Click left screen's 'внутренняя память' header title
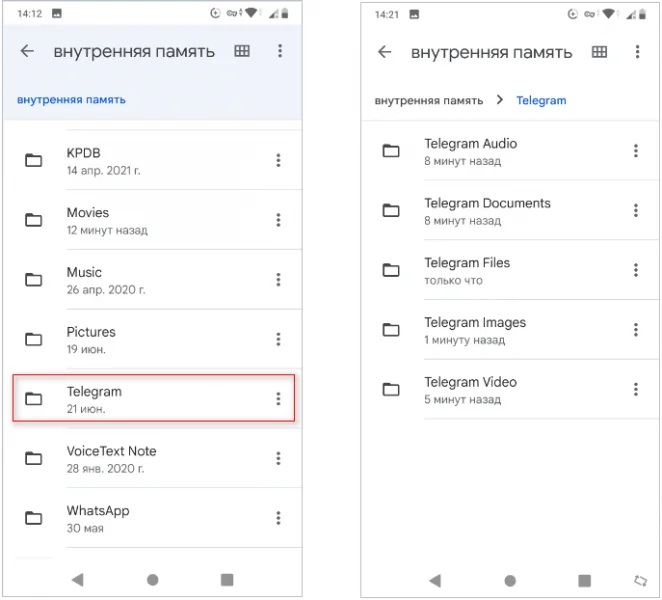The image size is (662, 600). click(x=134, y=52)
